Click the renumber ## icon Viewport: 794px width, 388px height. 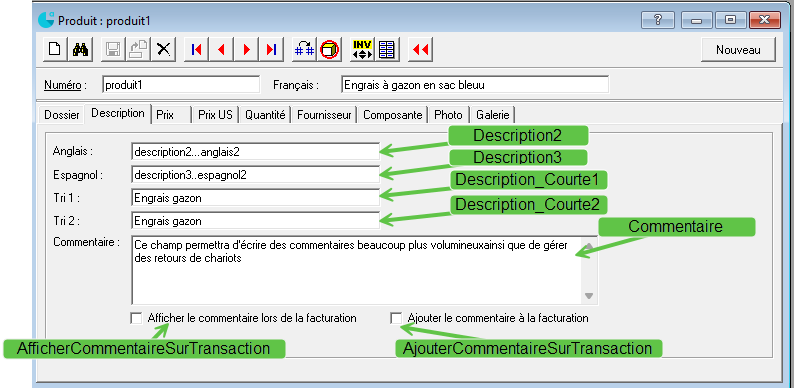pos(304,49)
